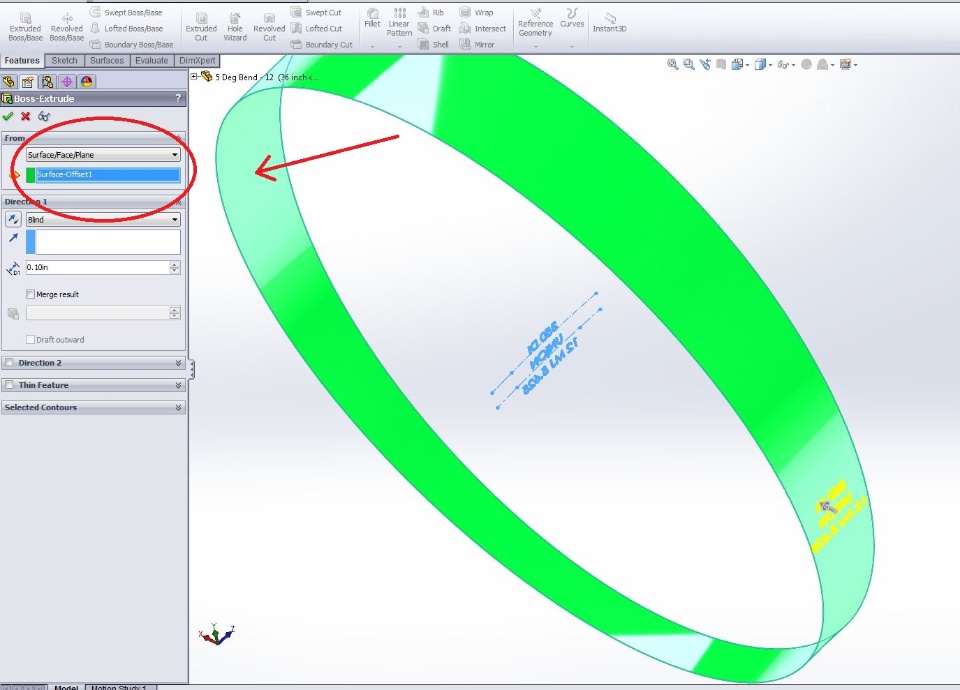
Task: Expand the Direction 2 section
Action: pos(178,362)
